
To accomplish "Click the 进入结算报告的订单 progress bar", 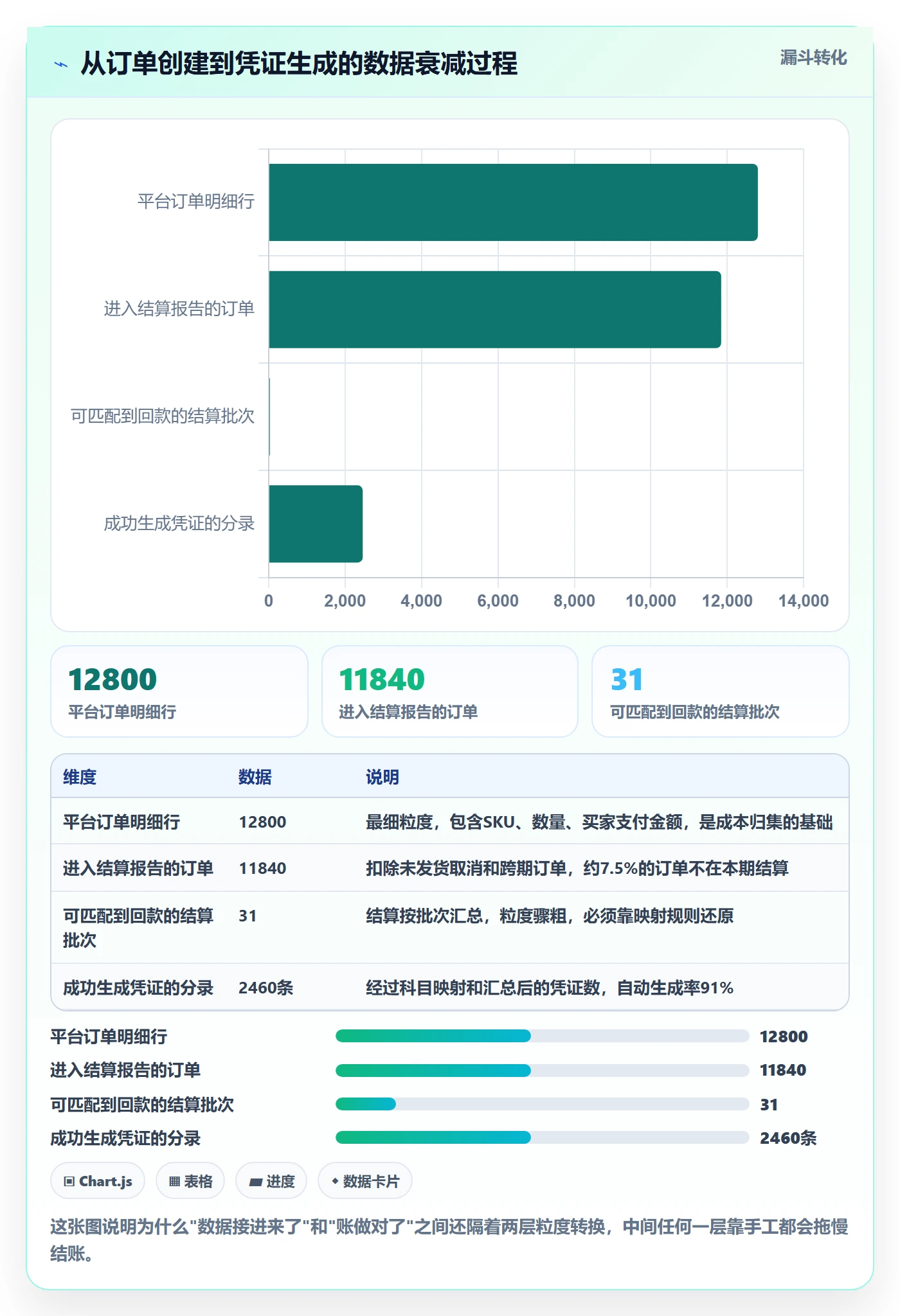I will [x=543, y=1071].
